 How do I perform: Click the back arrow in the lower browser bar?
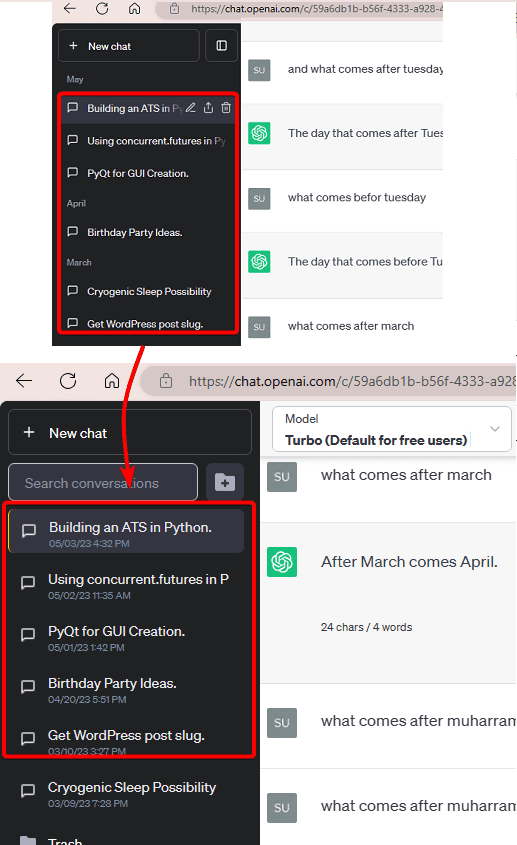[24, 381]
